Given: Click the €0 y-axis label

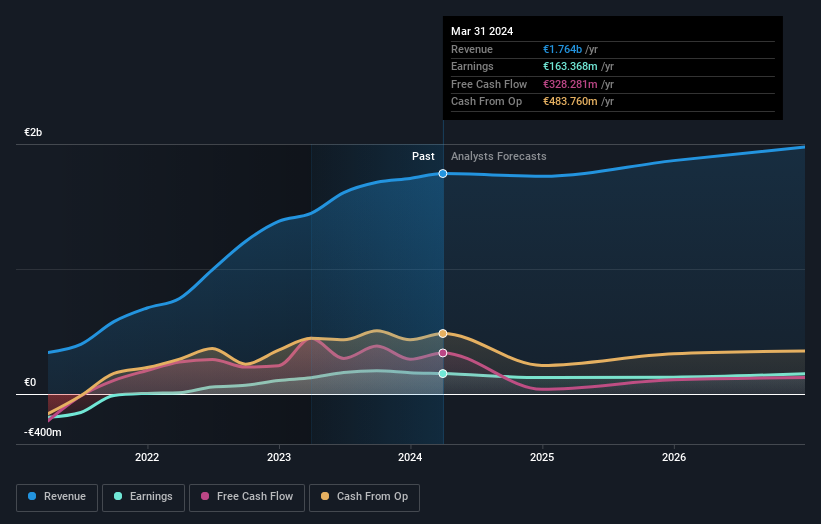Looking at the screenshot, I should point(30,383).
